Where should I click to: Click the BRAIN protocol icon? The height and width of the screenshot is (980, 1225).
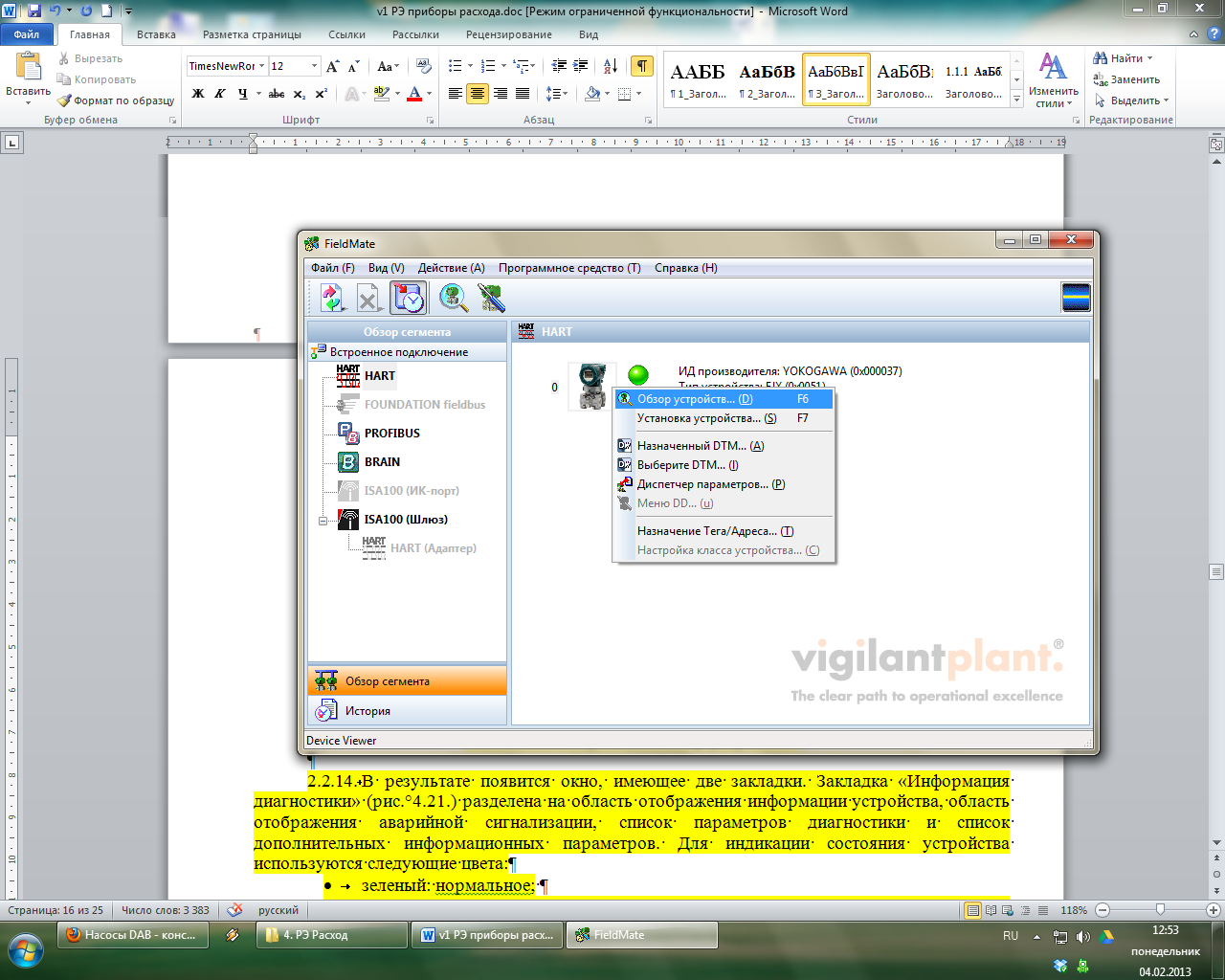348,462
